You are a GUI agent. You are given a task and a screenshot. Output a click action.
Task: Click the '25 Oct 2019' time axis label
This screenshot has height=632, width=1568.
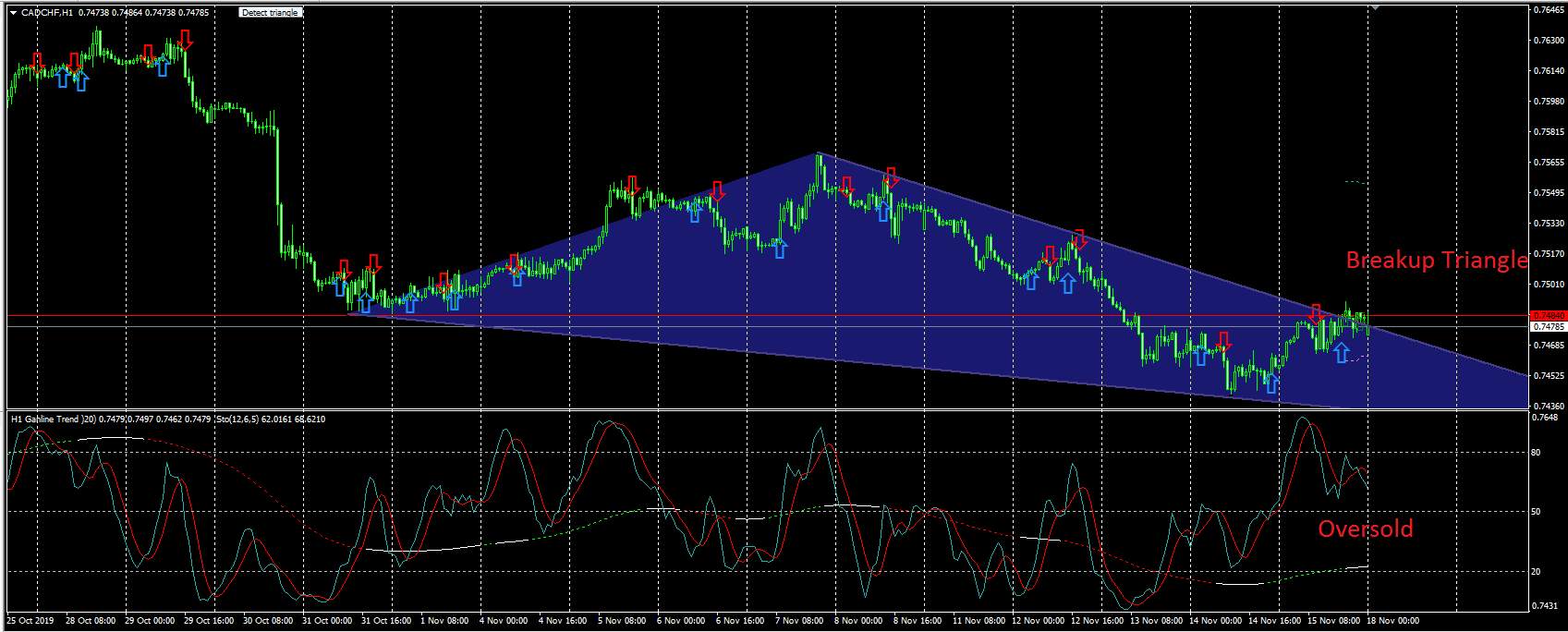click(31, 621)
